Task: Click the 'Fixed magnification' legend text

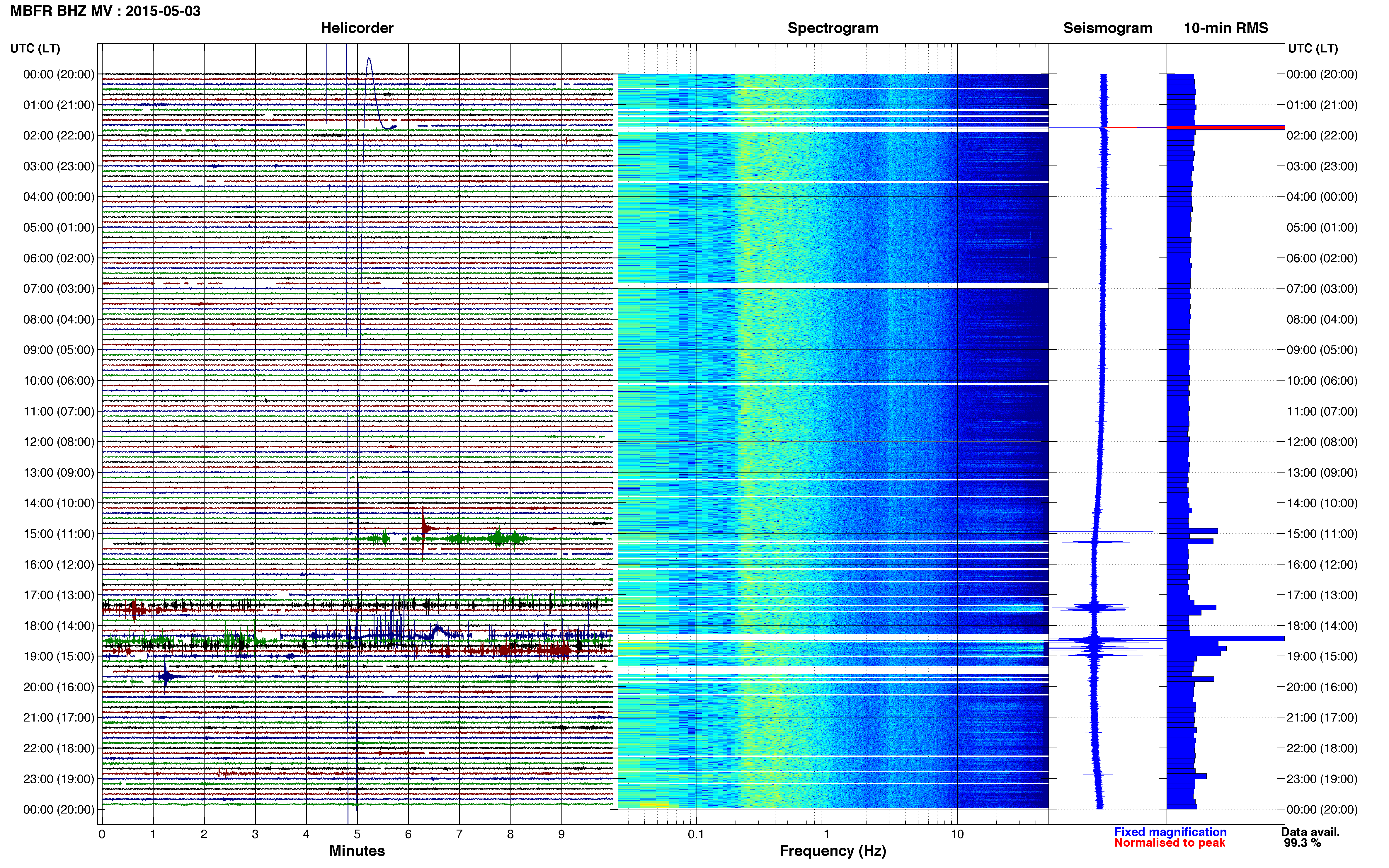Action: coord(1170,832)
